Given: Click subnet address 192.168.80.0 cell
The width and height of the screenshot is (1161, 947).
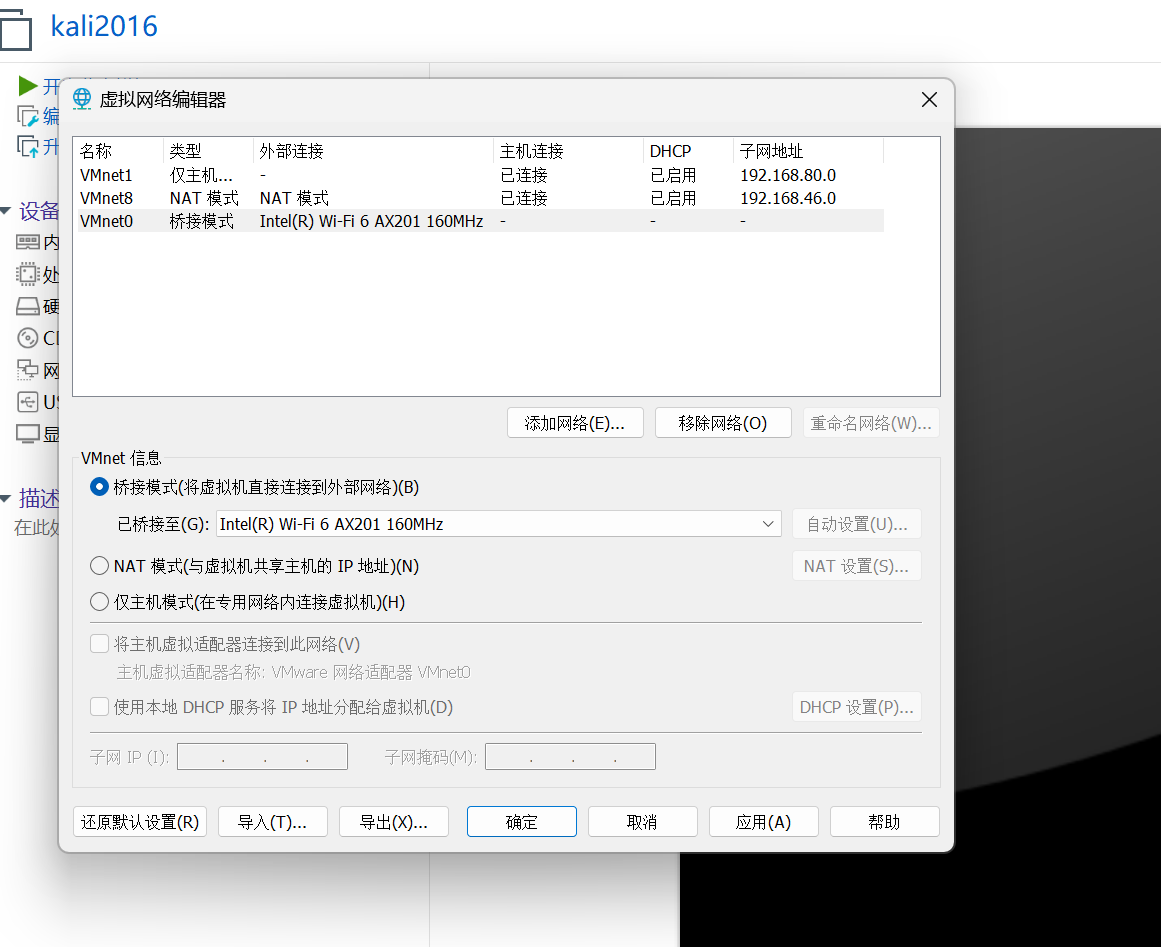Looking at the screenshot, I should [788, 175].
